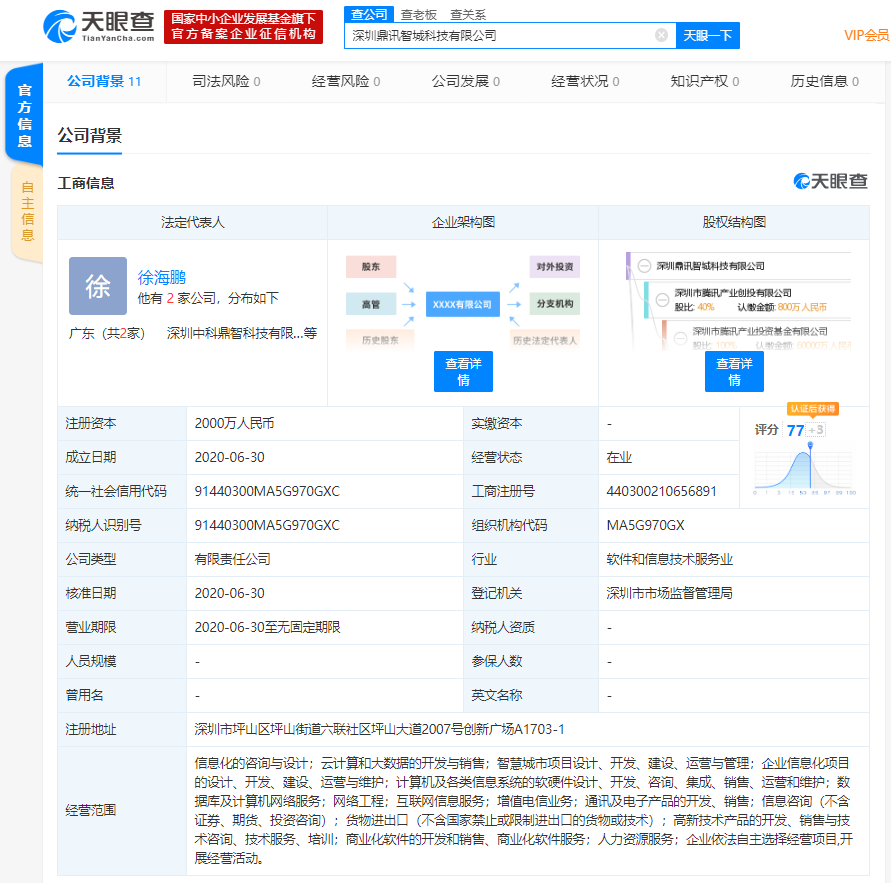Click industry value 软件和信息技术服务业
The width and height of the screenshot is (891, 883).
[x=669, y=560]
